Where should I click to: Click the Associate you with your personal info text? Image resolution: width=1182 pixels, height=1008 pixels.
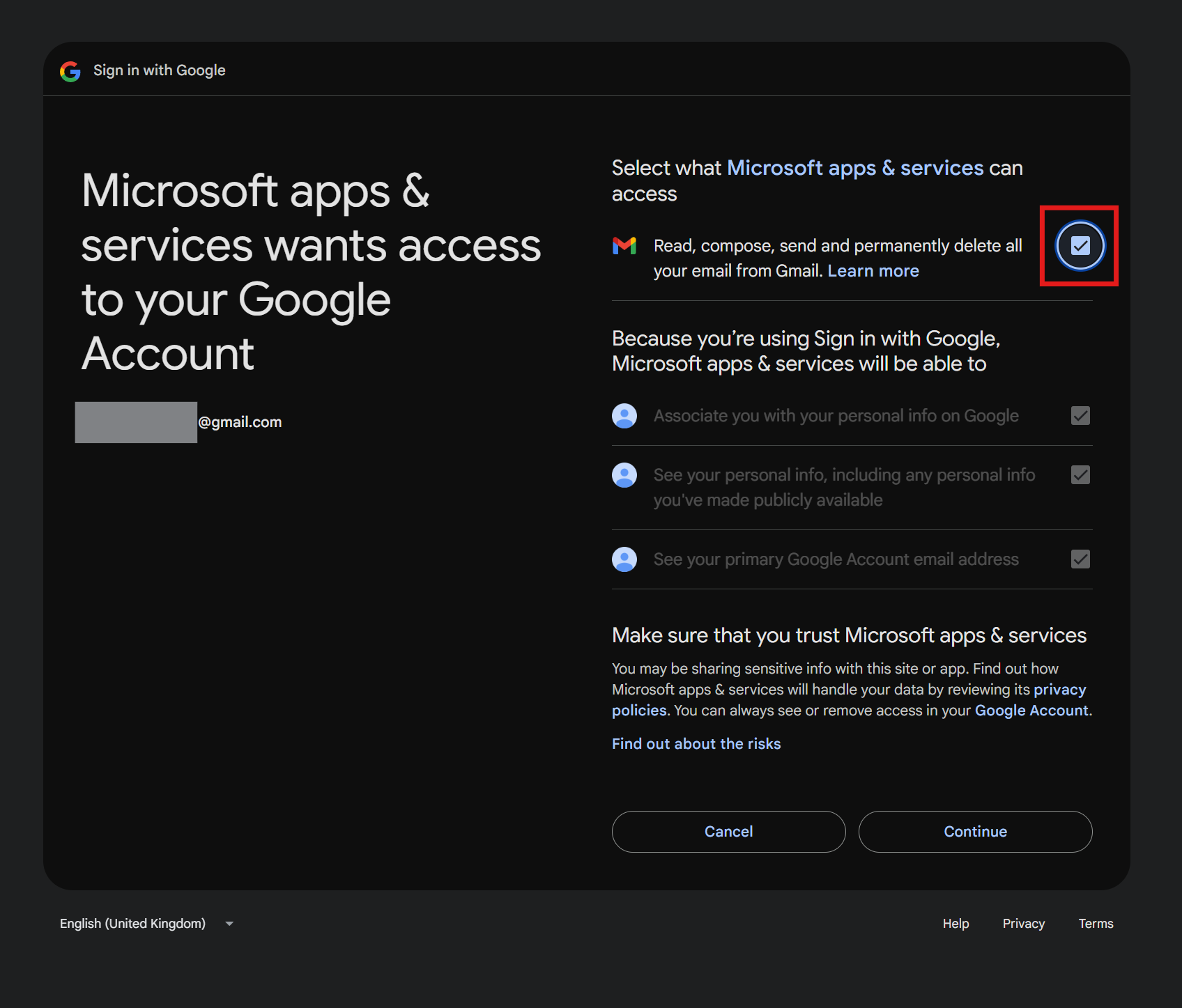[x=836, y=416]
